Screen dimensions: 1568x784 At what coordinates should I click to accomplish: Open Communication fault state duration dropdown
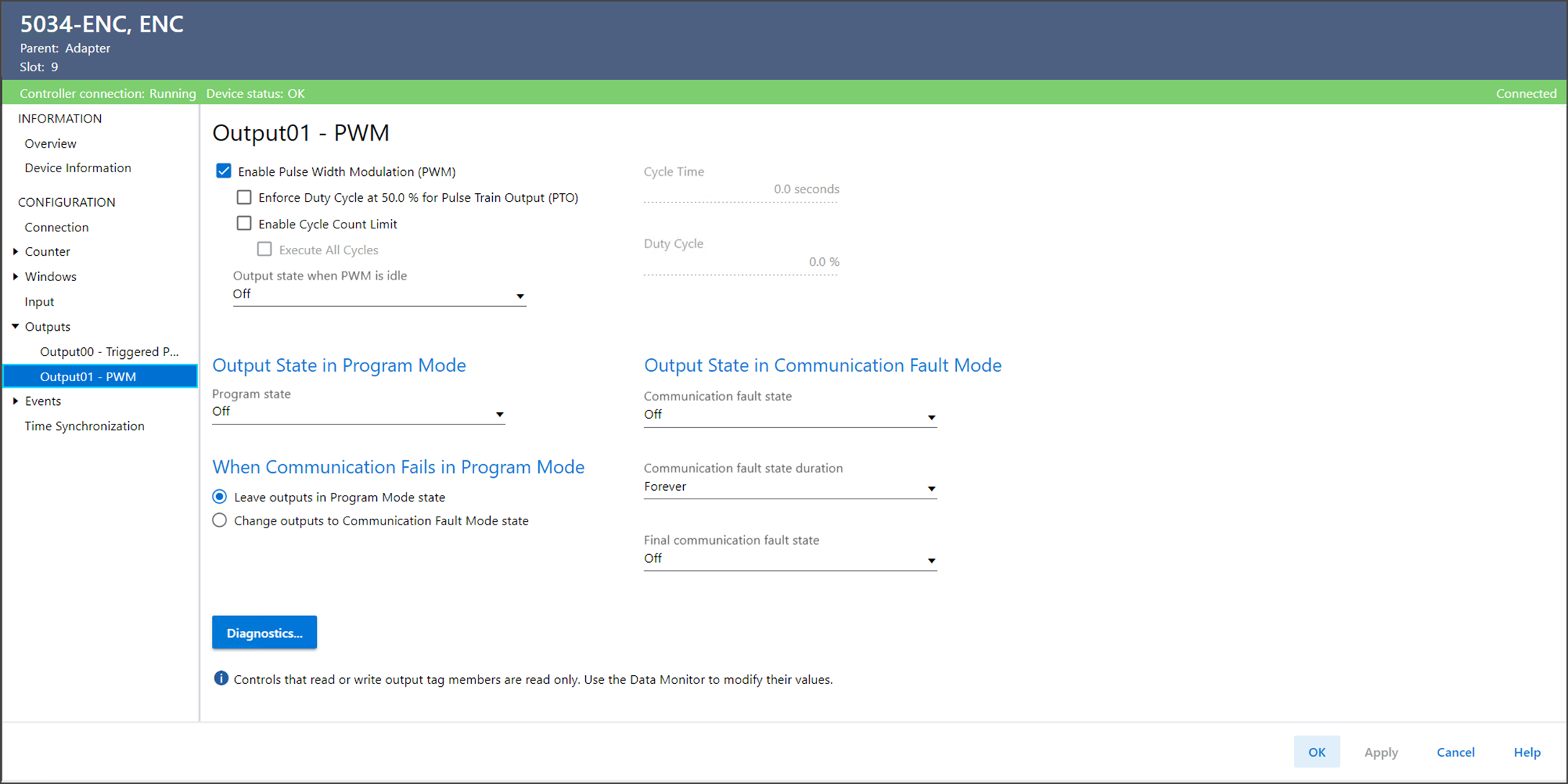click(x=790, y=488)
